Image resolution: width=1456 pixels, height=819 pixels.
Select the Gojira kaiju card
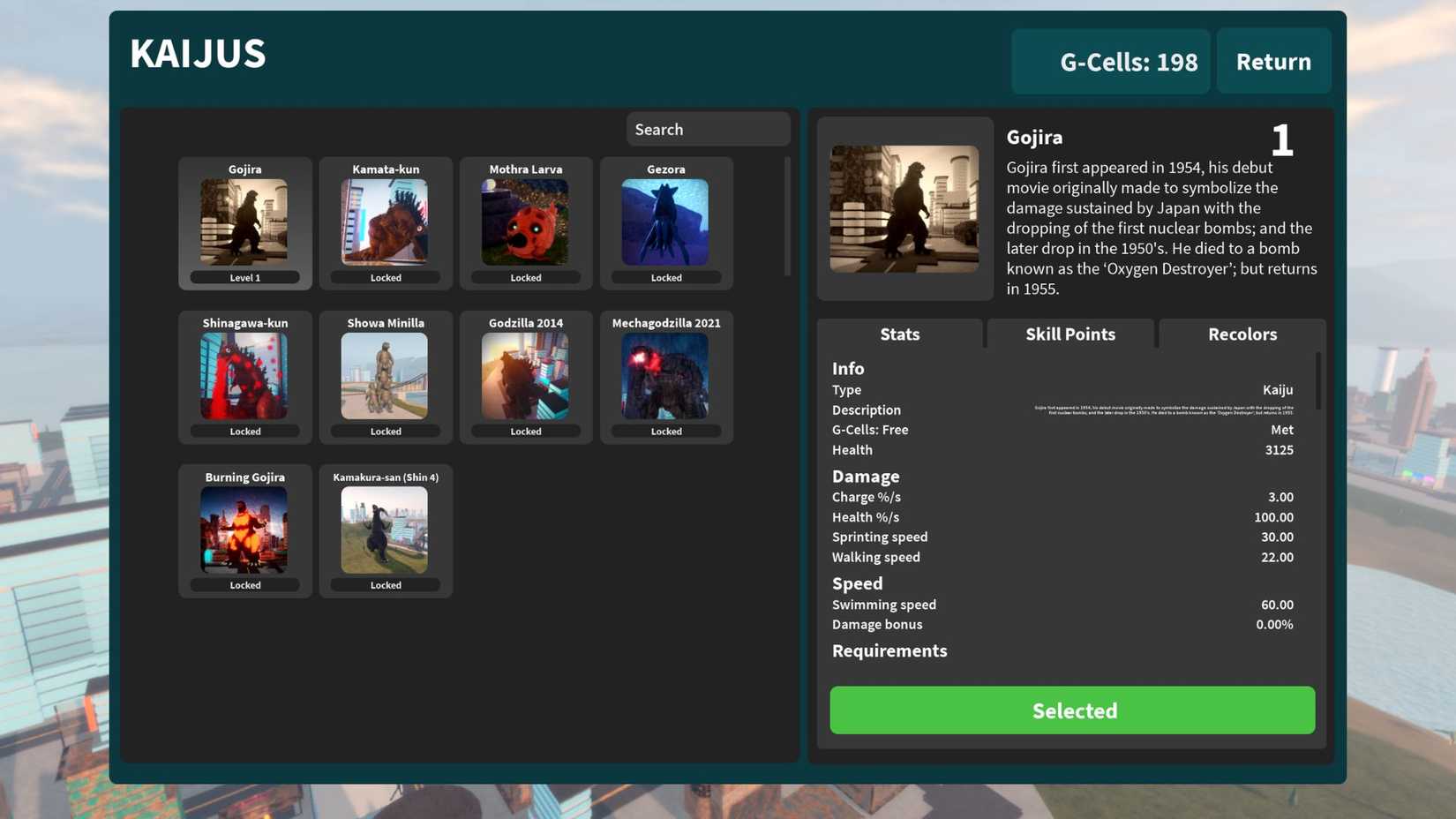coord(244,223)
